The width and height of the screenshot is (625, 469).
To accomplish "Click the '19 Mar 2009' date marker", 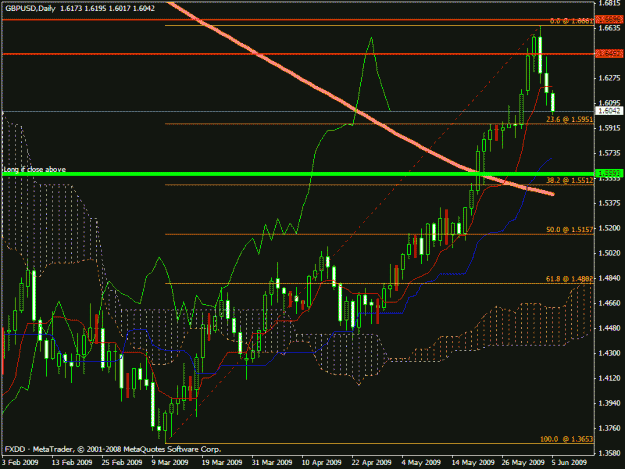I will coord(222,462).
